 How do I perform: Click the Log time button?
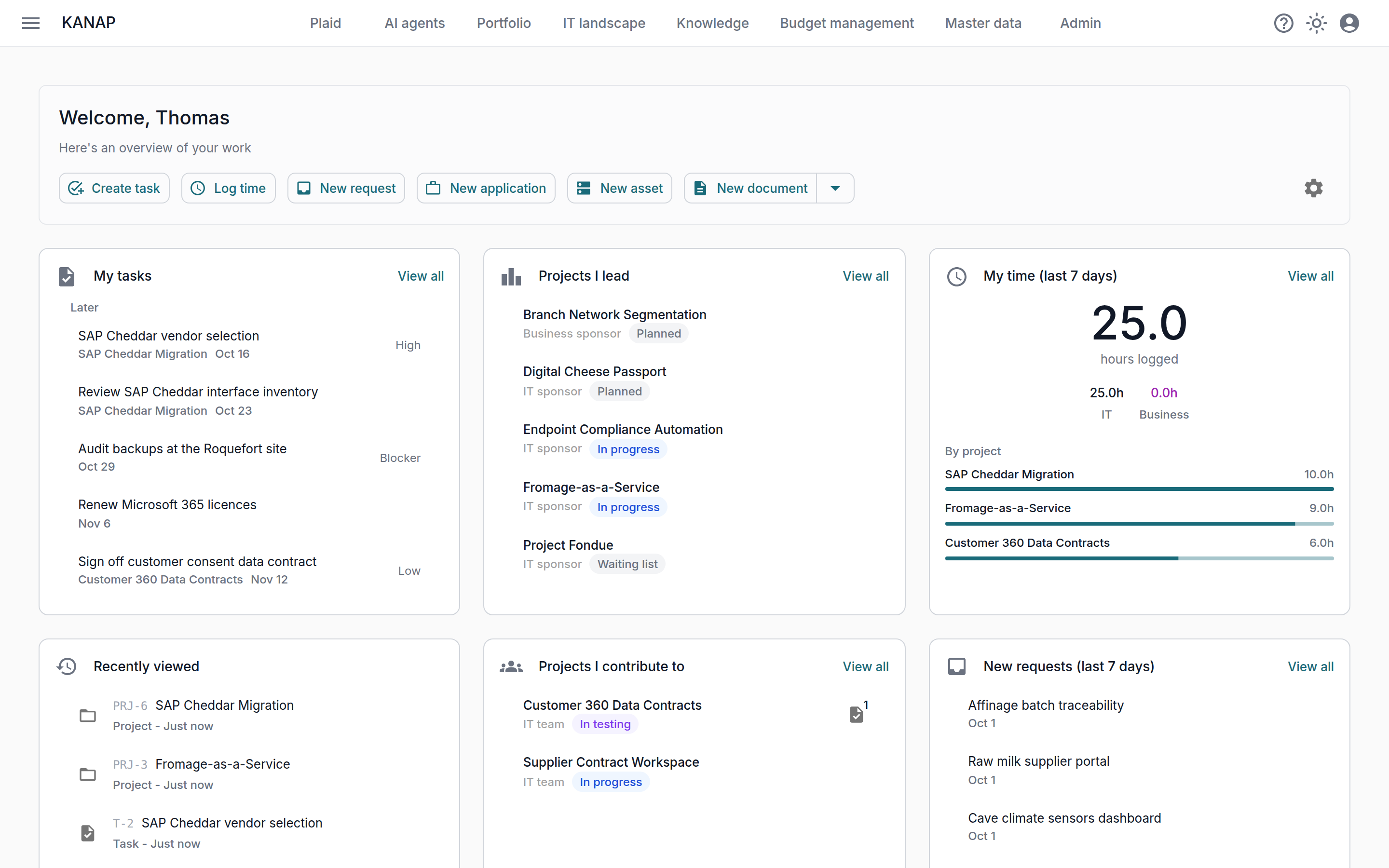pyautogui.click(x=229, y=188)
